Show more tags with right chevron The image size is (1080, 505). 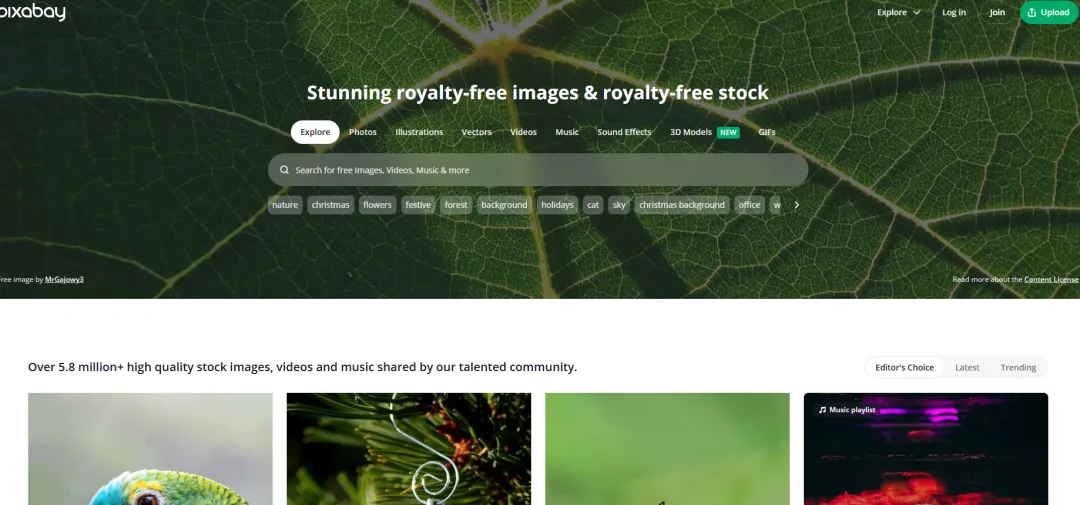[x=797, y=205]
